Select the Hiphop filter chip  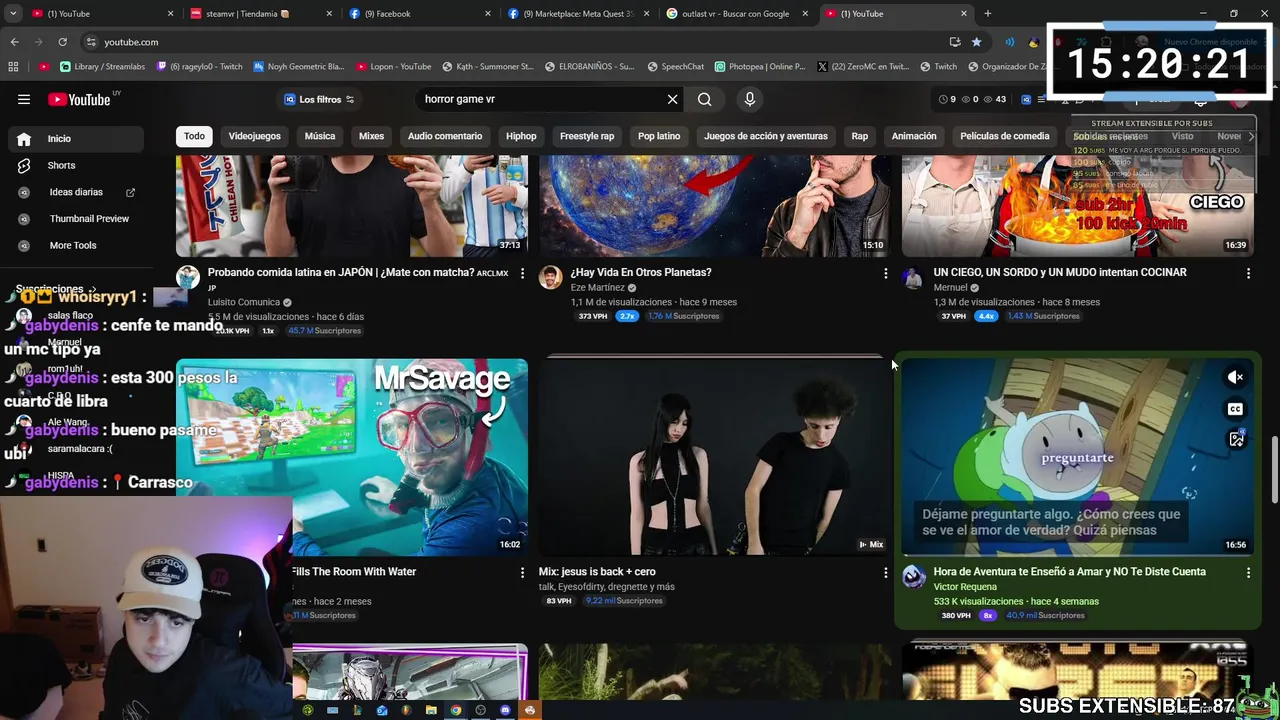521,136
